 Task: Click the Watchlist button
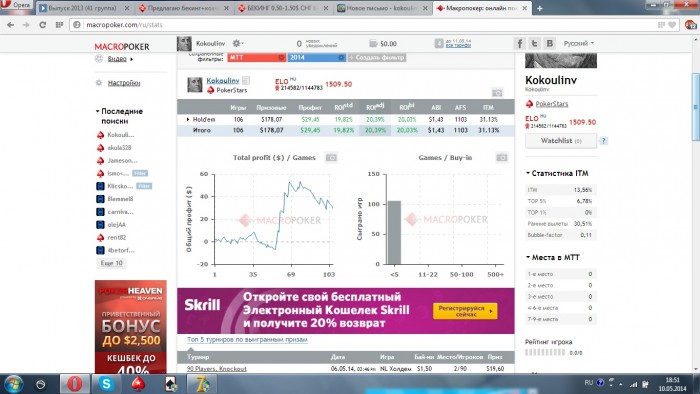[561, 141]
